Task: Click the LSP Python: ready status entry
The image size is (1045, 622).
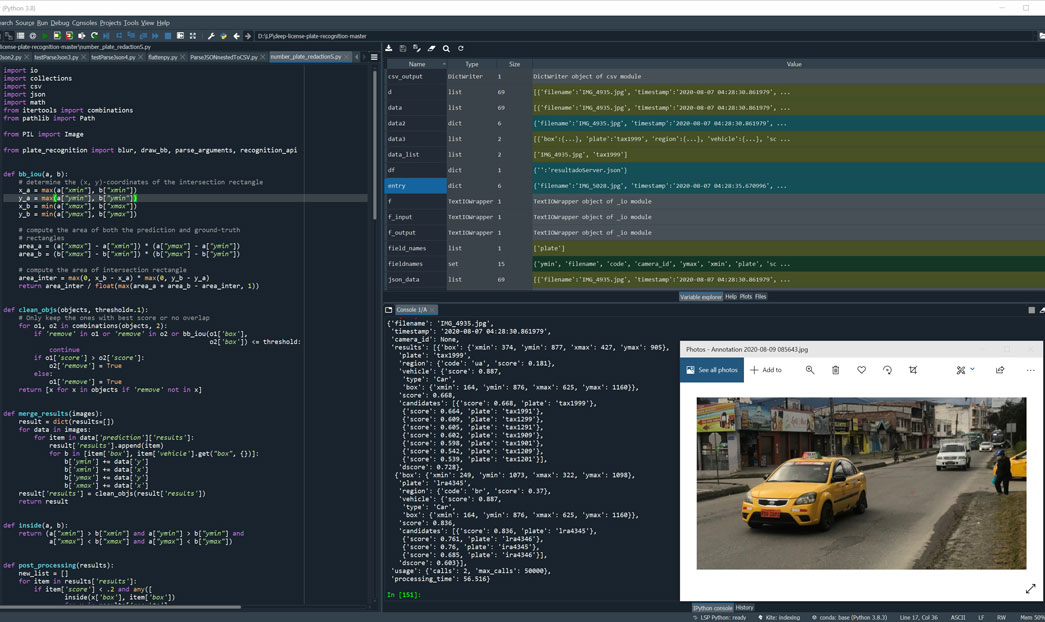Action: point(720,617)
